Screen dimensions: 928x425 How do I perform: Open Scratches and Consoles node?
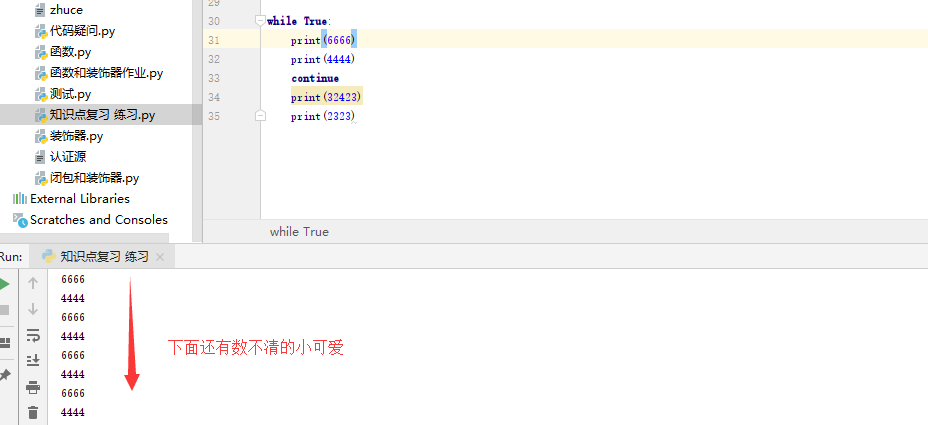point(99,220)
